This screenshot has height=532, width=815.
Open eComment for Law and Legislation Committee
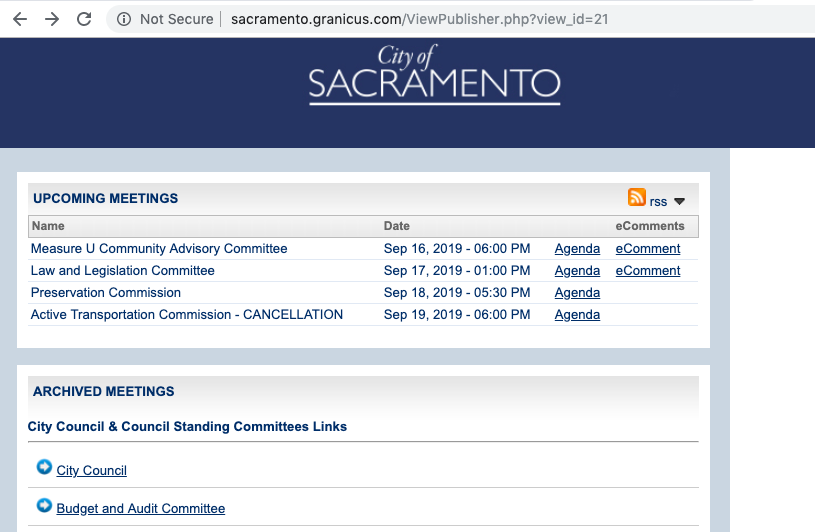[x=648, y=271]
